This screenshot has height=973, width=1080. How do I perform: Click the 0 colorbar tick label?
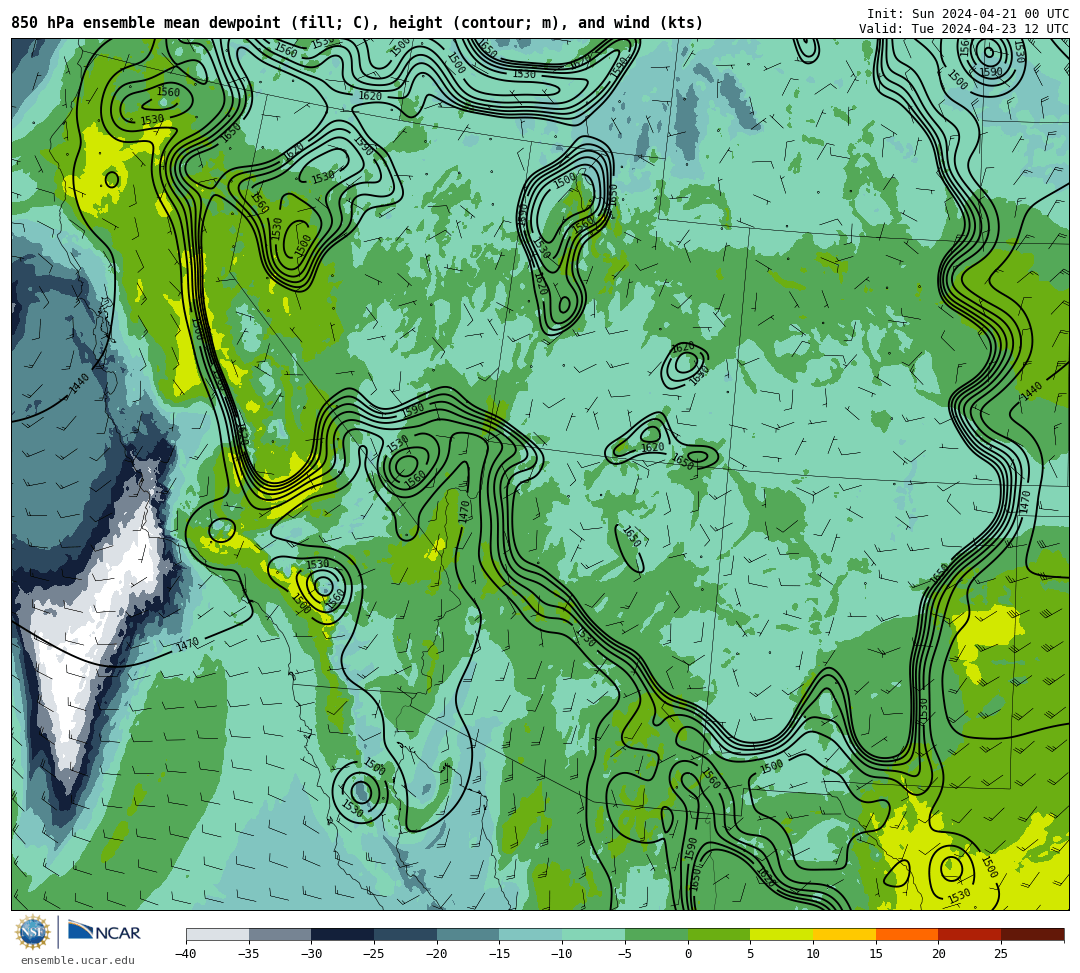click(x=688, y=954)
